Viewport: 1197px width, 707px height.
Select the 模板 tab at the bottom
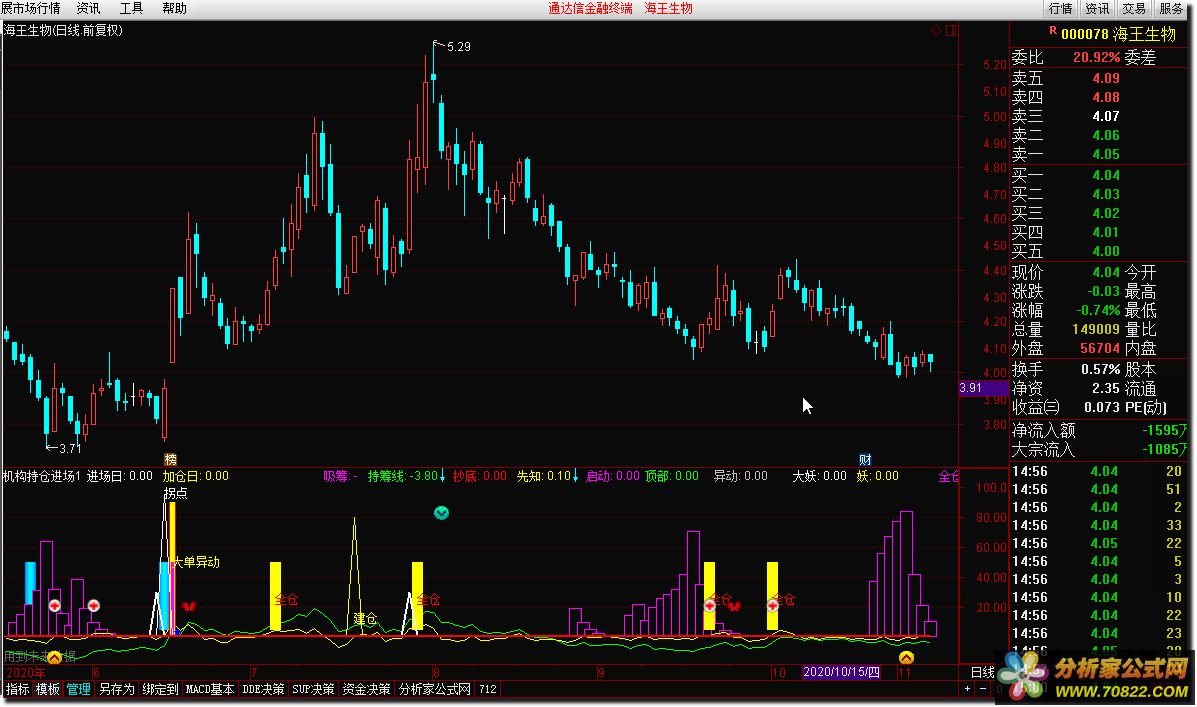click(x=47, y=689)
